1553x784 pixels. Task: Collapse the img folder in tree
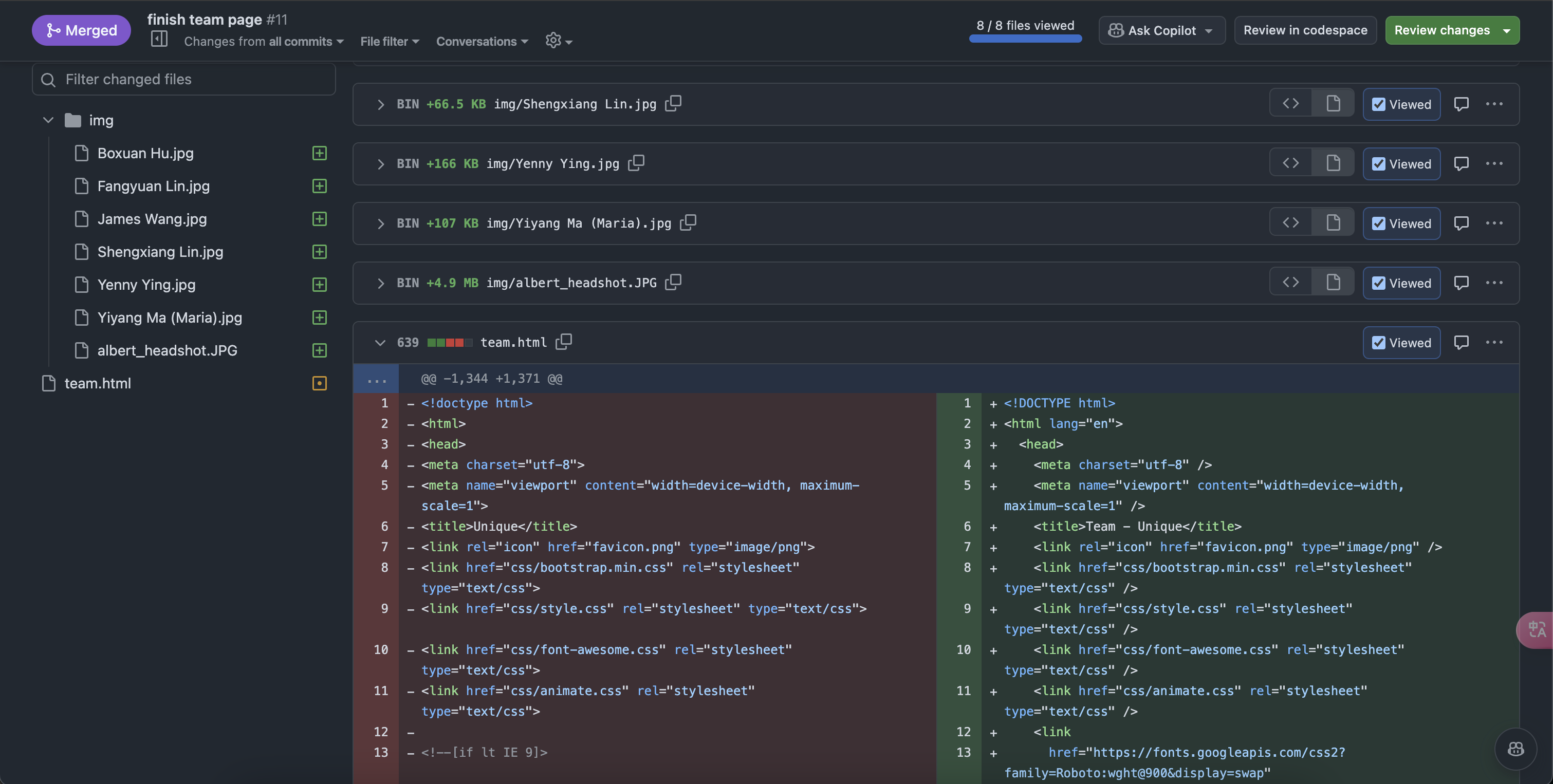48,120
